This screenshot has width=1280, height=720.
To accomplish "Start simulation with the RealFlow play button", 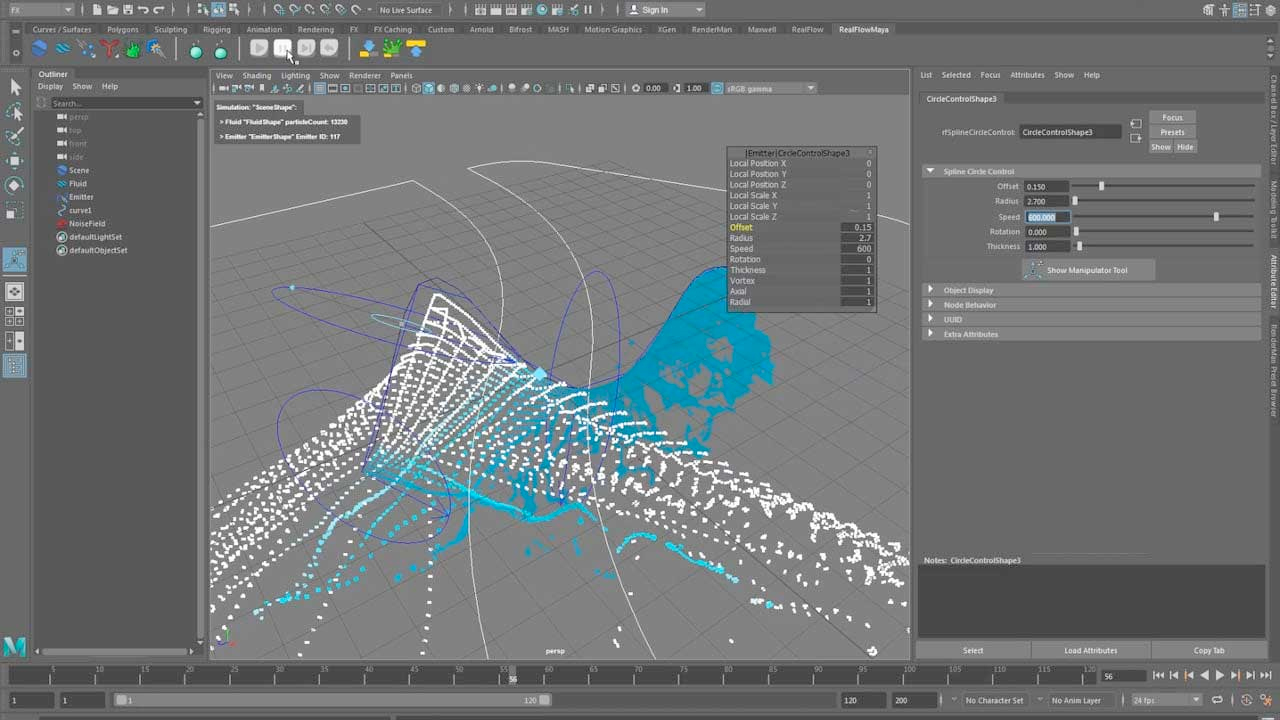I will point(259,48).
